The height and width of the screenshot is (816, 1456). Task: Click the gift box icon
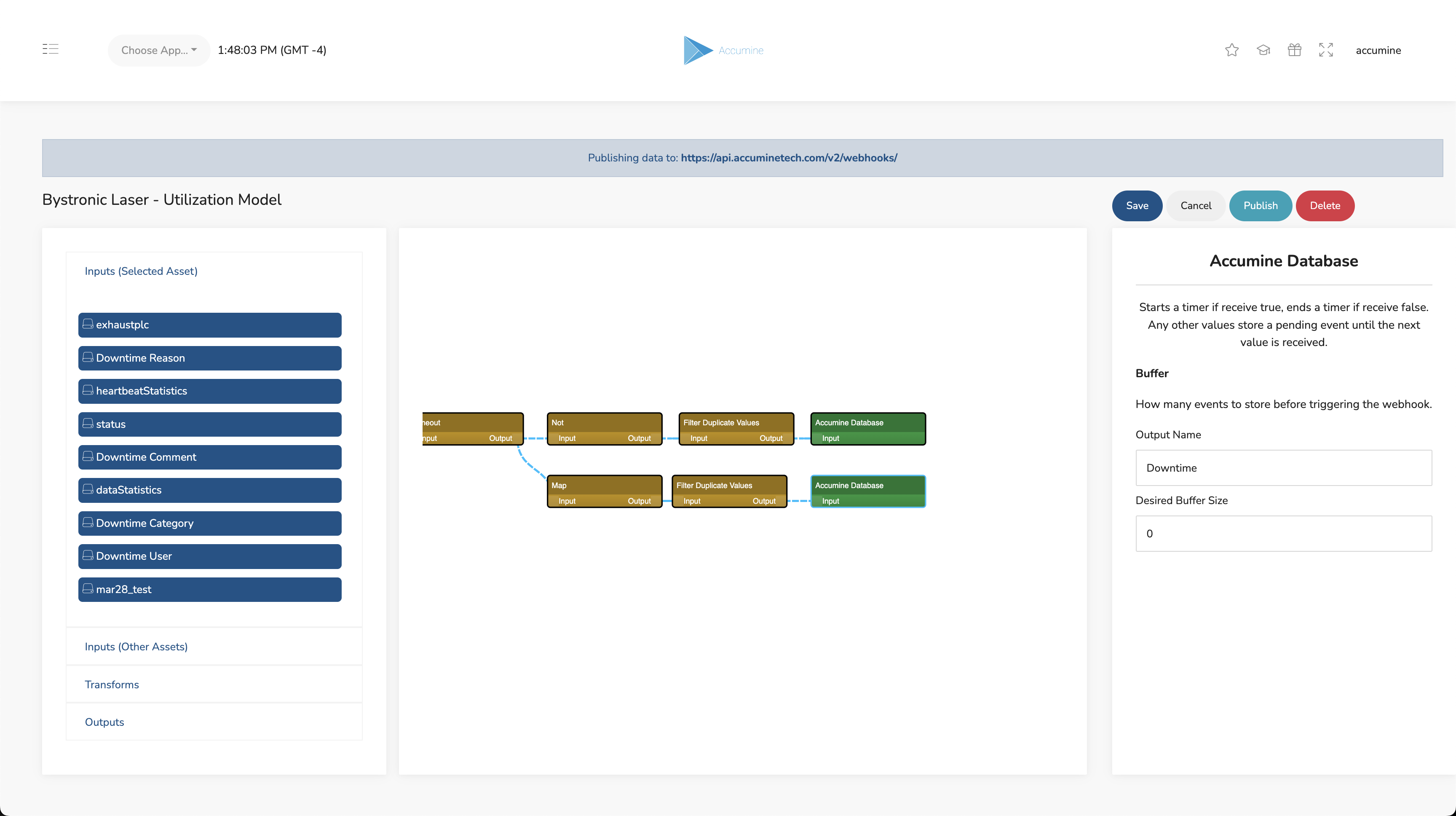[x=1294, y=50]
